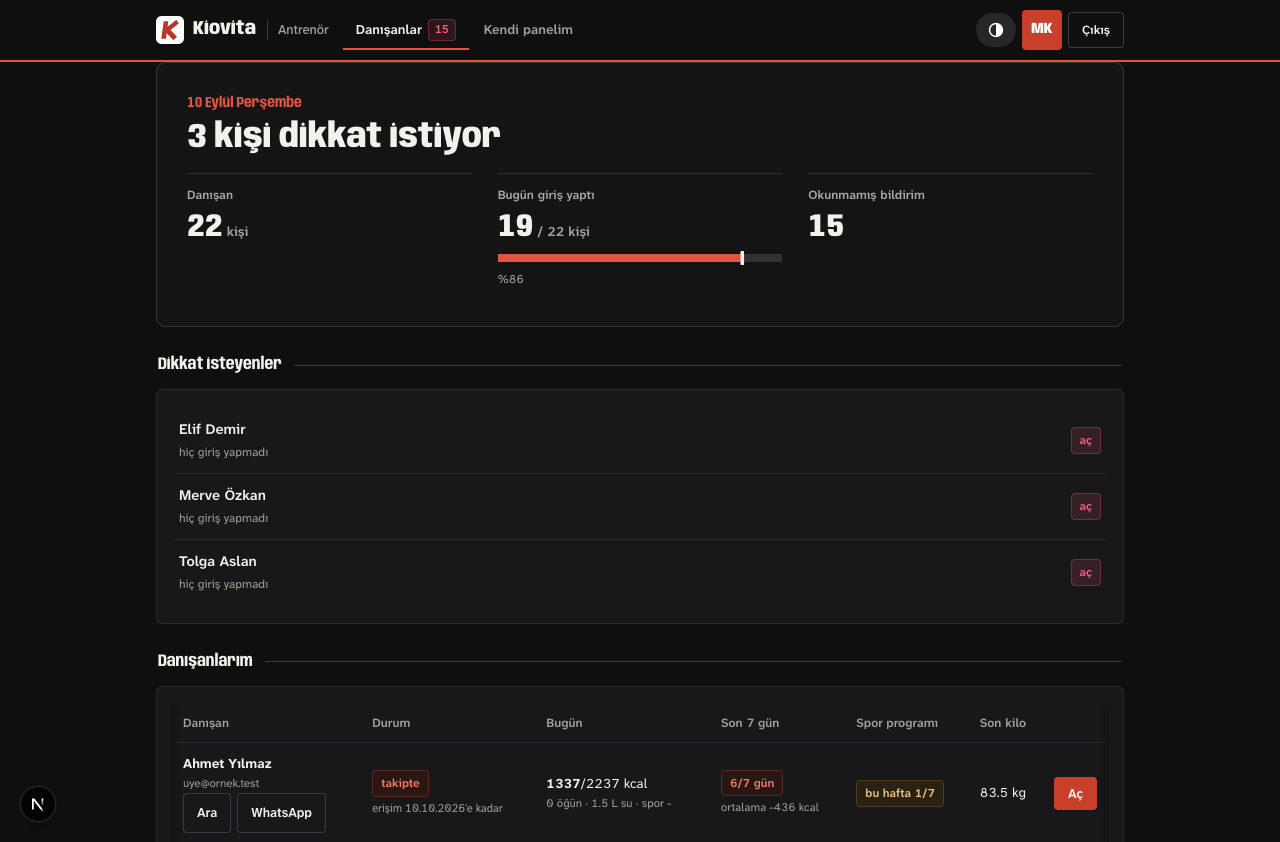Click the Okunmamış bildirim count 15
The height and width of the screenshot is (842, 1280).
[x=826, y=226]
